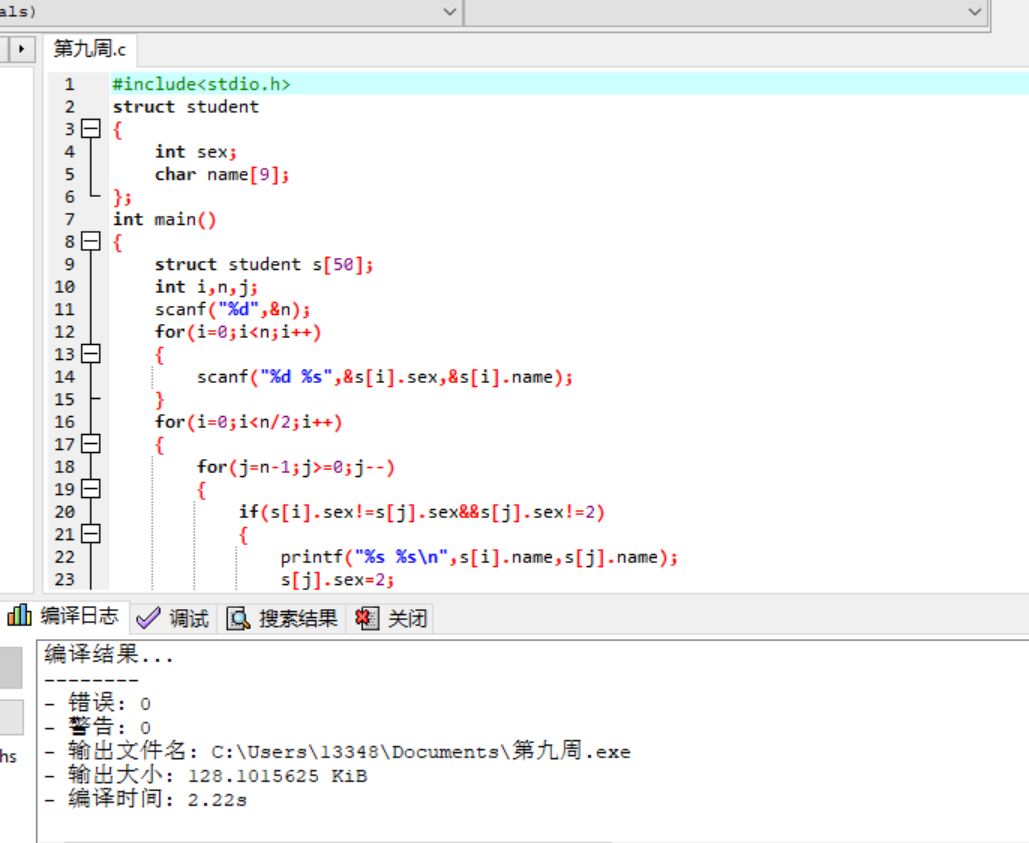The width and height of the screenshot is (1029, 843).
Task: Click '编译结果...' heading in the log
Action: pyautogui.click(x=108, y=654)
